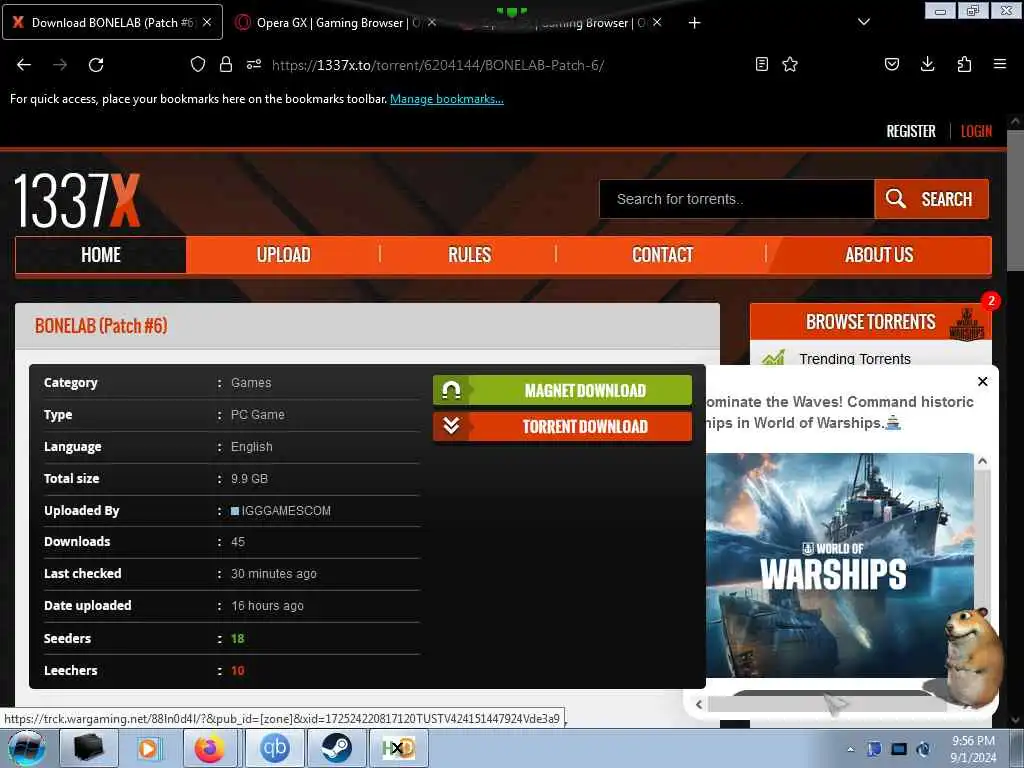Open a new tab with the plus icon
Image resolution: width=1024 pixels, height=768 pixels.
click(x=694, y=23)
